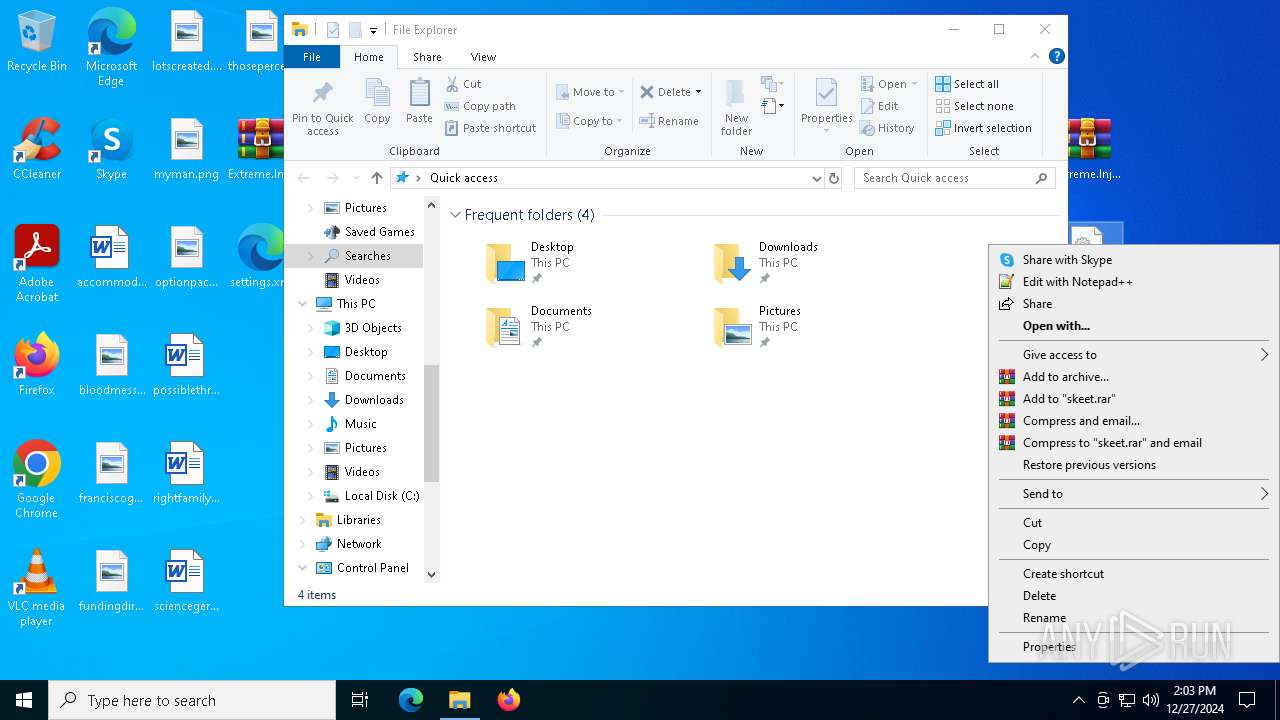Choose Open with... in context menu
This screenshot has height=720, width=1280.
click(x=1133, y=326)
